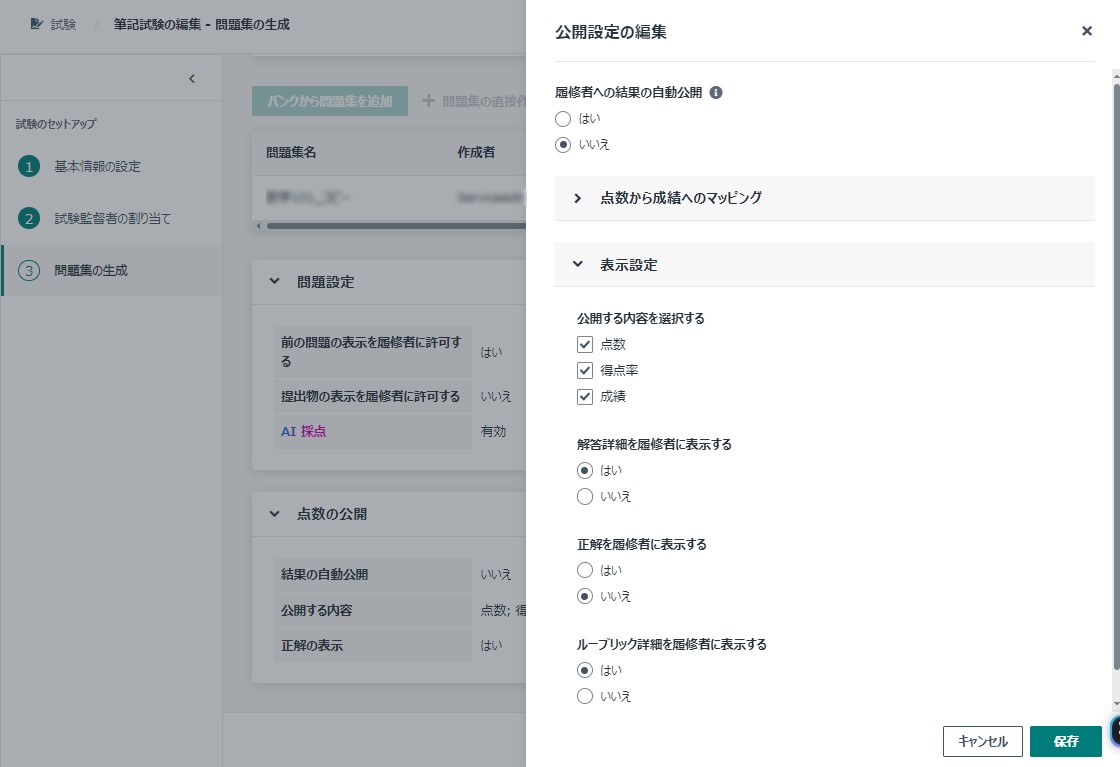Screen dimensions: 1120x767
Task: Collapse the 問題設定 section
Action: [275, 282]
